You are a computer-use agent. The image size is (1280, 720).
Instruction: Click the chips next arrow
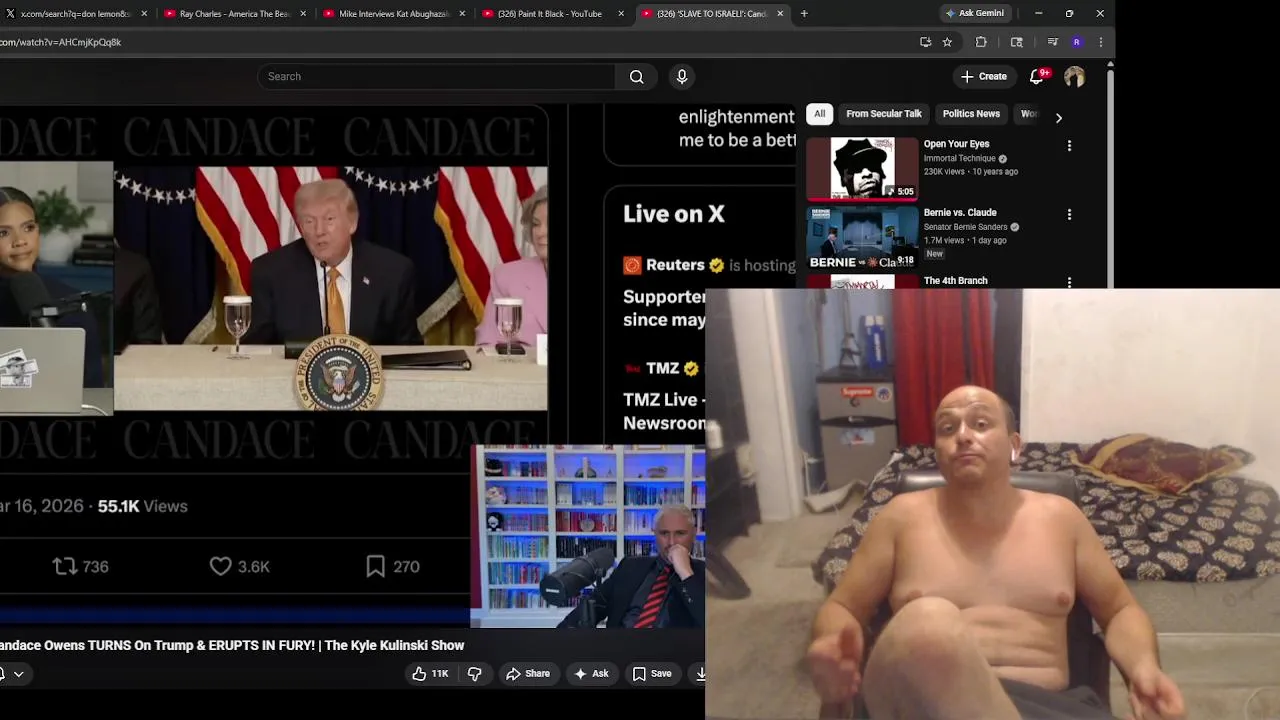[1058, 117]
